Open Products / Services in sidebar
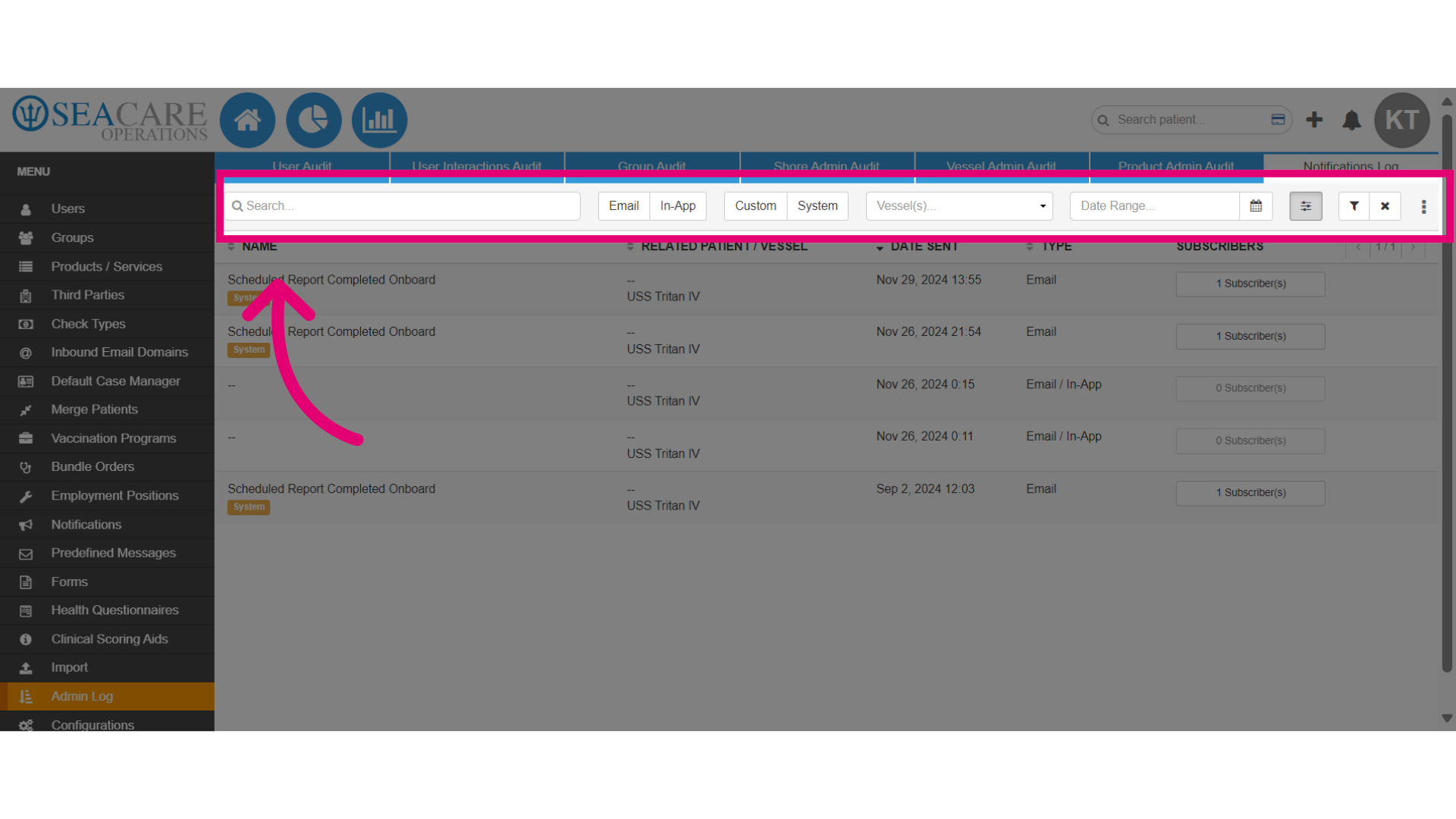This screenshot has width=1456, height=819. point(107,266)
